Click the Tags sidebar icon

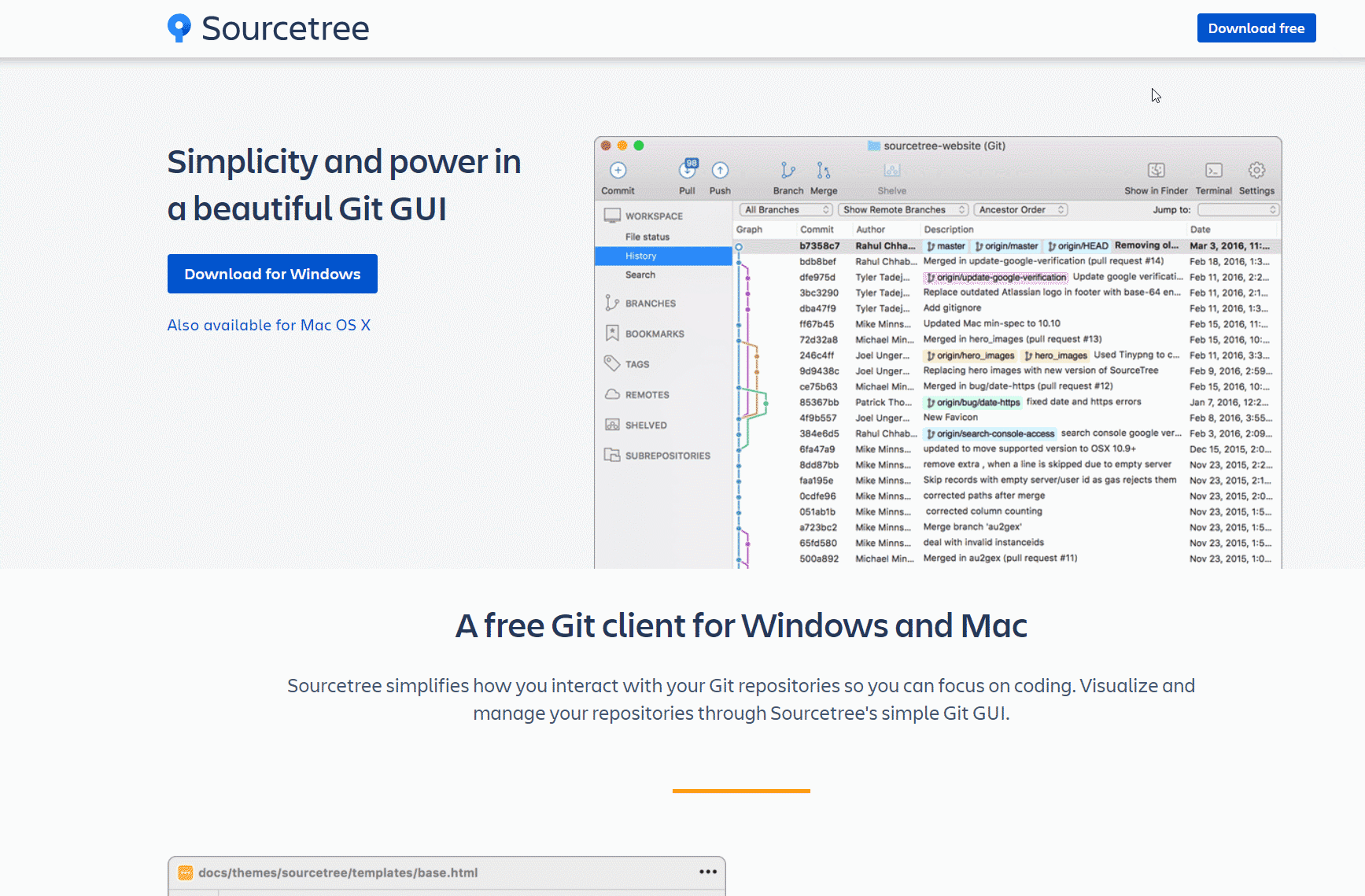[x=612, y=363]
